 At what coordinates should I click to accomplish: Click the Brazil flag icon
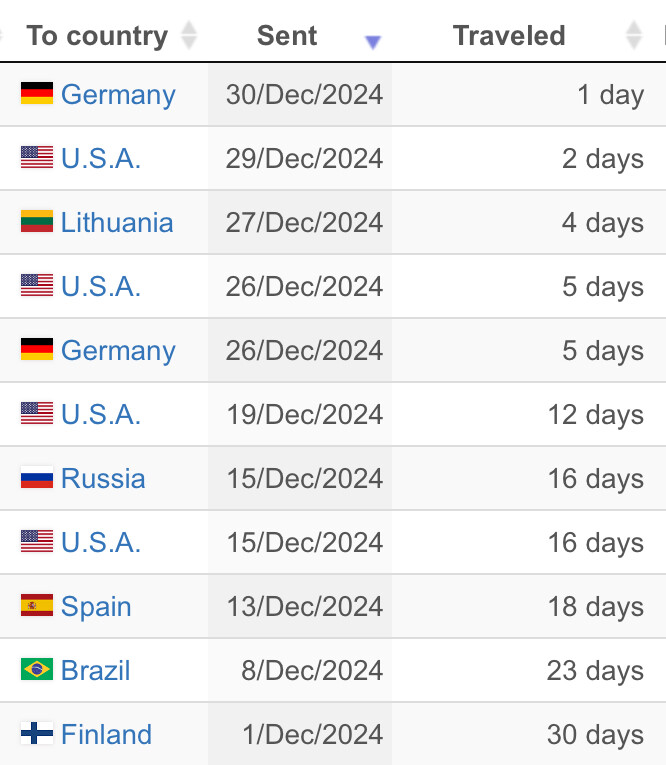pos(37,670)
